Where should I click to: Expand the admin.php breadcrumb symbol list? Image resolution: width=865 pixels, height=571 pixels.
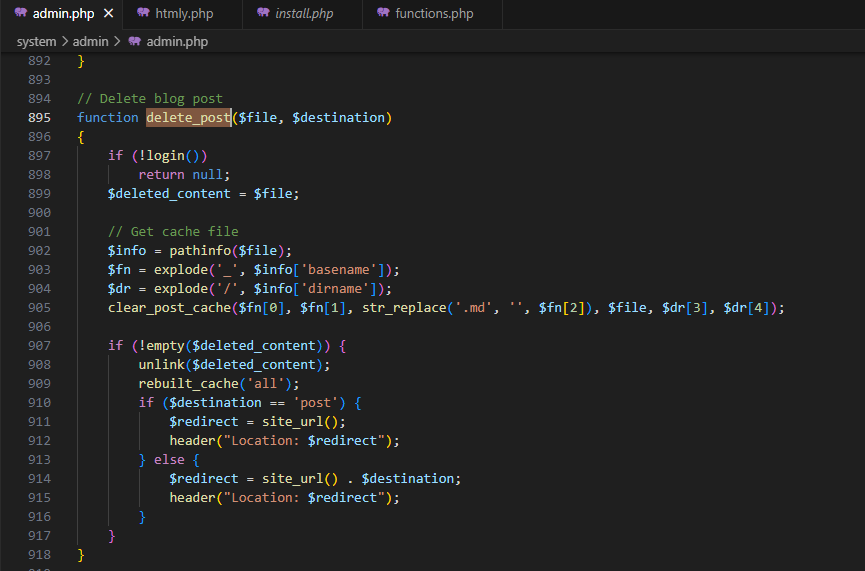click(x=177, y=42)
